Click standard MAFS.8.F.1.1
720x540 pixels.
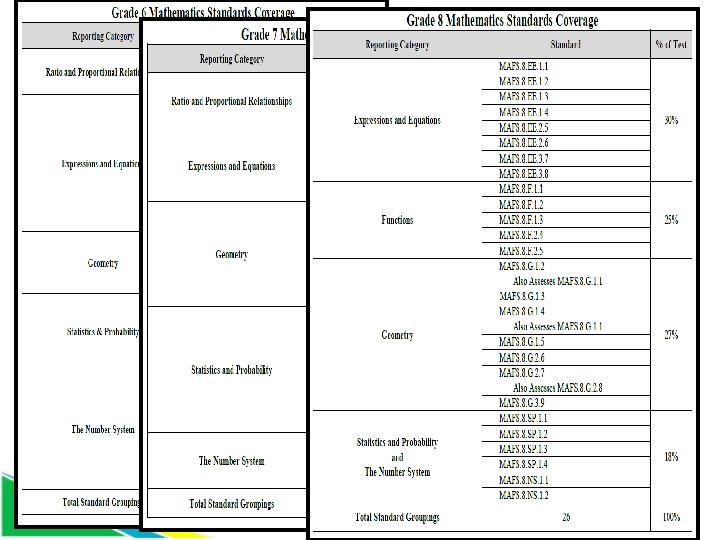coord(521,189)
